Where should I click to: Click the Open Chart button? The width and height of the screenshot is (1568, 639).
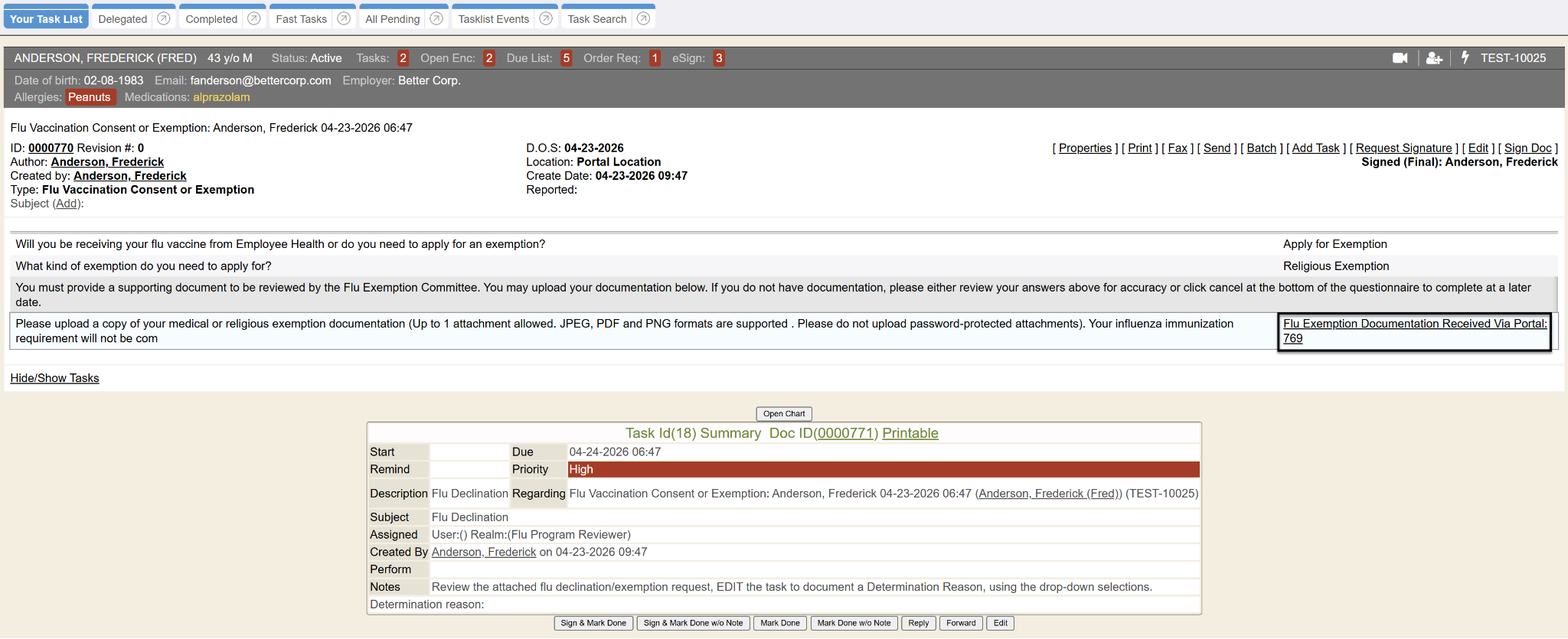tap(783, 414)
